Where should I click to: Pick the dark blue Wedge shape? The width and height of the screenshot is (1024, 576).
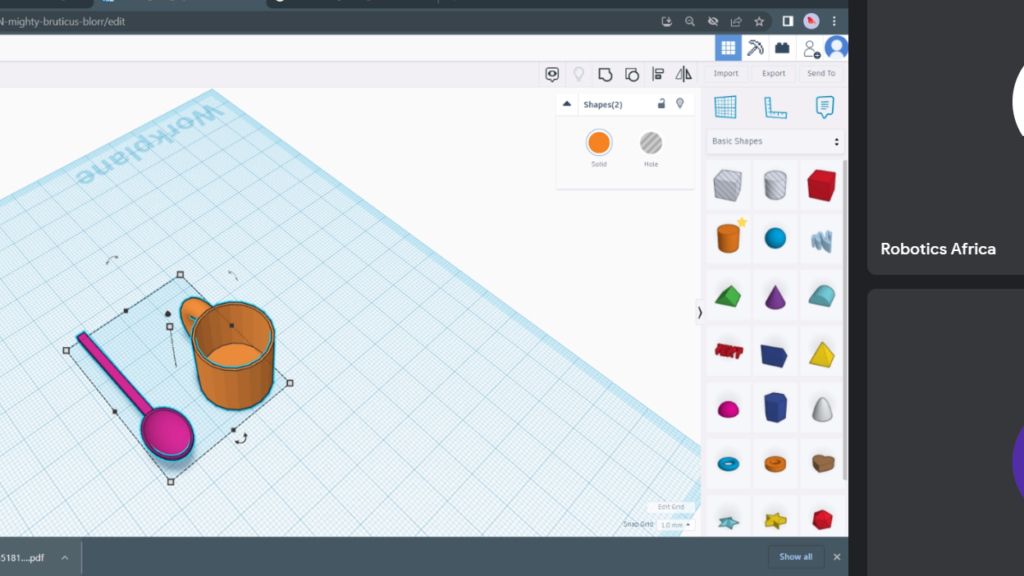(775, 356)
